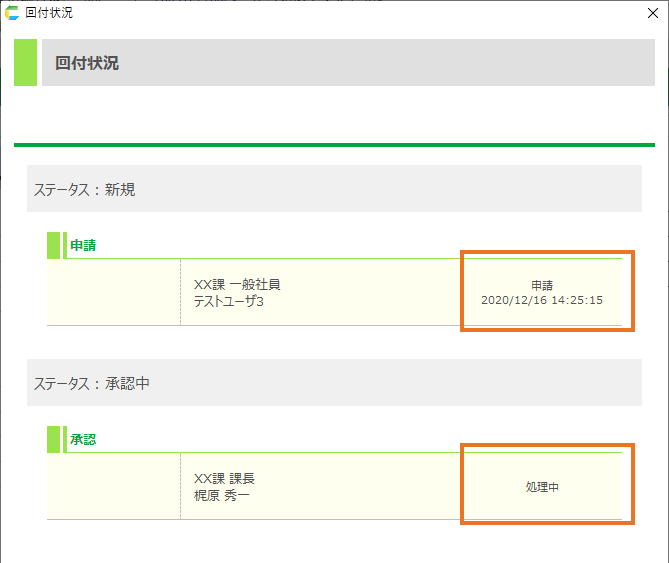This screenshot has height=563, width=669.
Task: Select the ステータス：承認中 status bar
Action: coord(334,383)
